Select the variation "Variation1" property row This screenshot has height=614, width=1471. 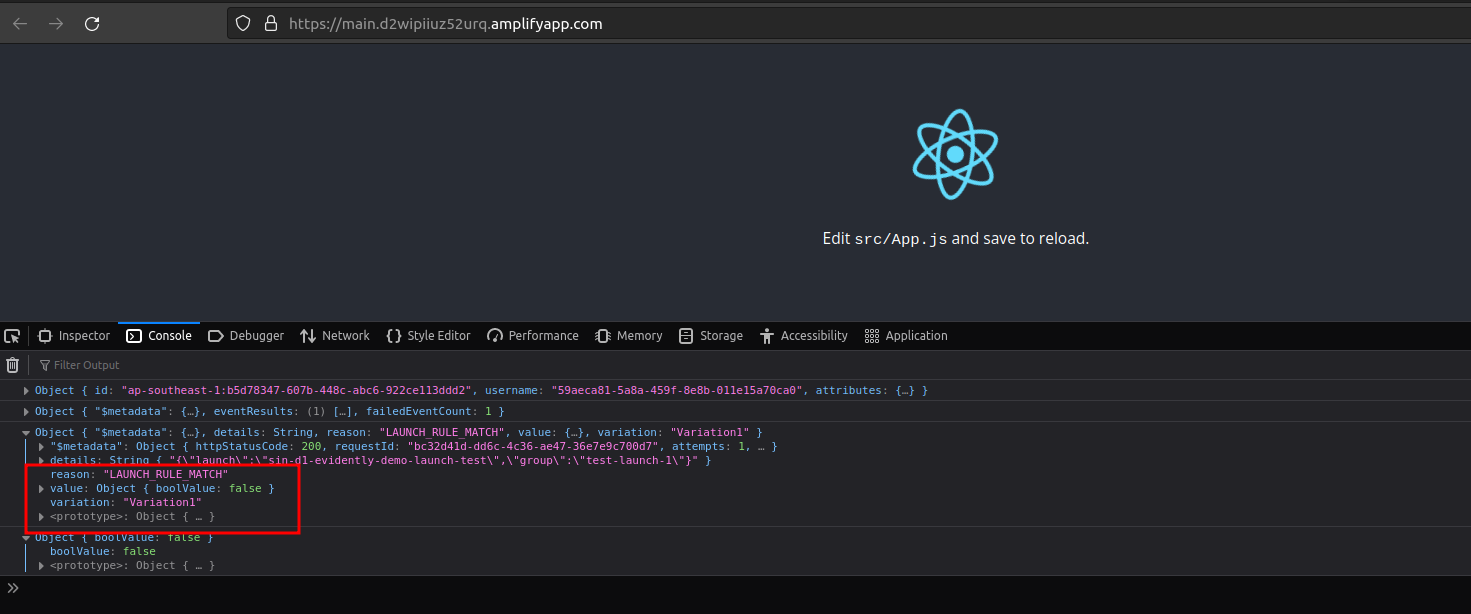click(126, 502)
